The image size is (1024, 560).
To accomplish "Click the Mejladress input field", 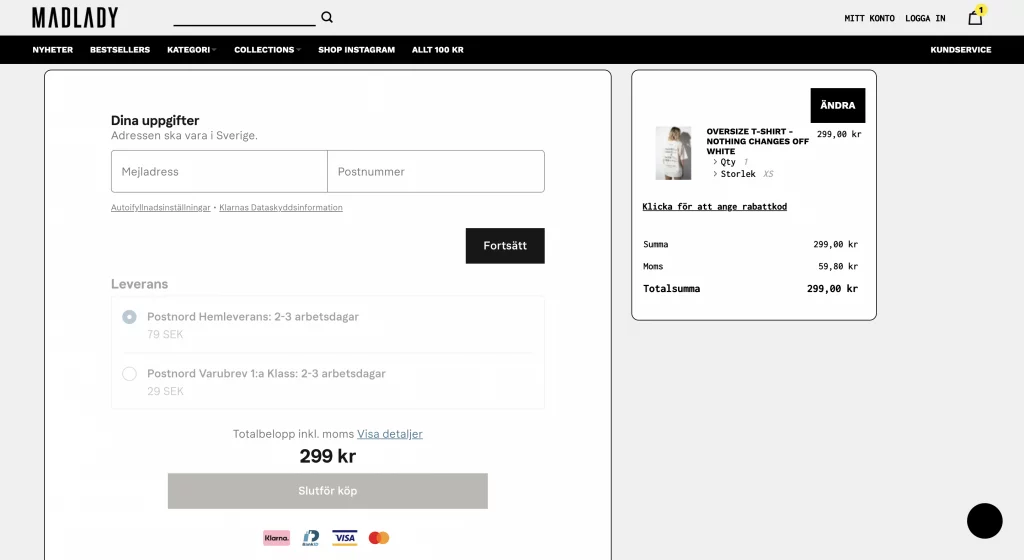I will [219, 171].
